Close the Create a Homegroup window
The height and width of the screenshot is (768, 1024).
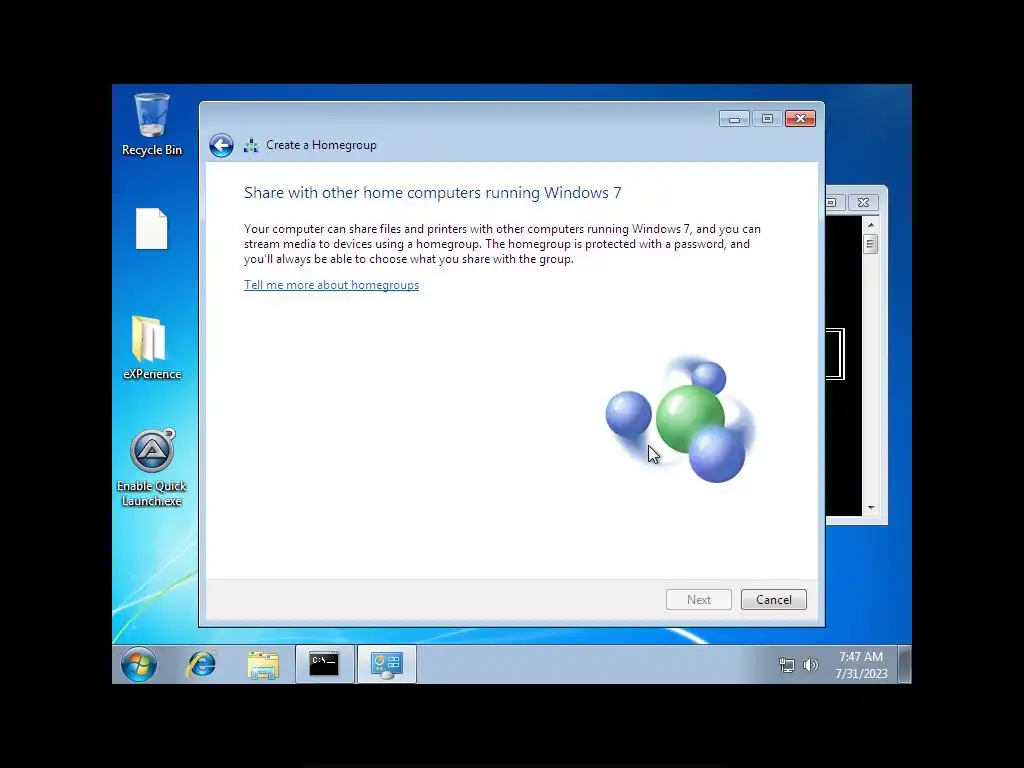800,119
